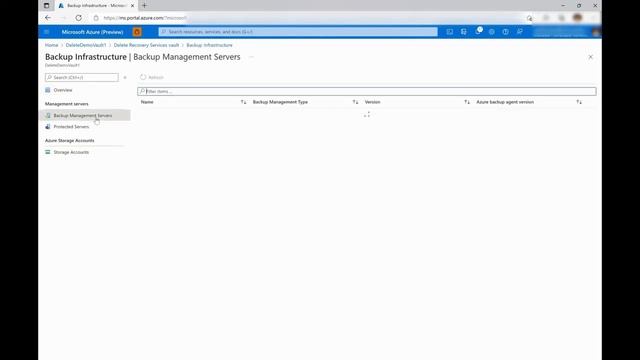Open the directories and subscriptions filter icon

coord(464,32)
